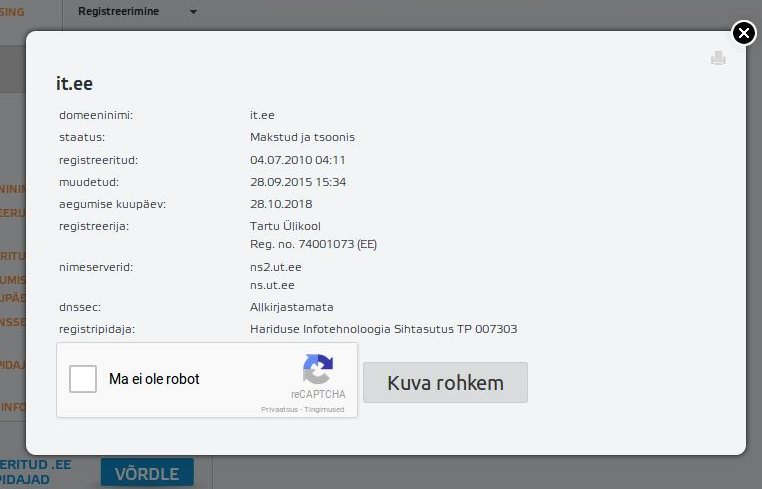Screen dimensions: 762x489
Task: Tick the 'Ma ei ole robot' checkbox
Action: (x=83, y=379)
